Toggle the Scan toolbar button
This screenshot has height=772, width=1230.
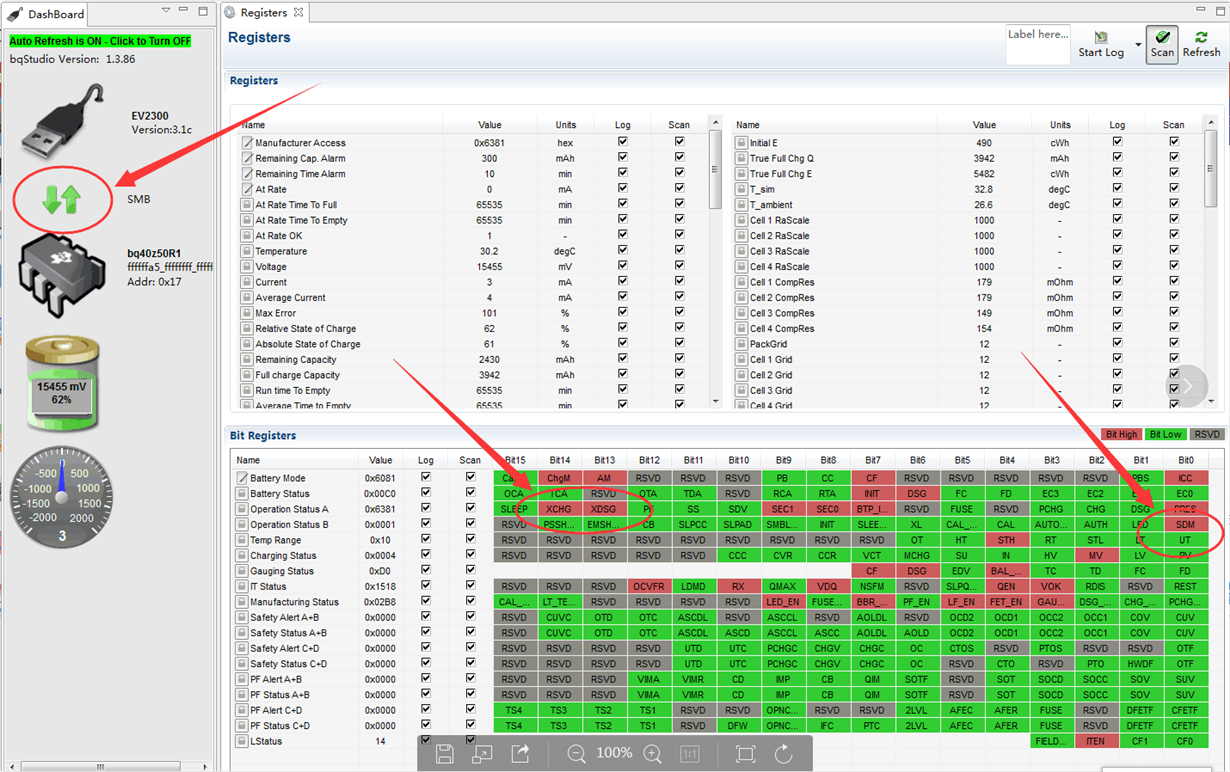click(1162, 45)
